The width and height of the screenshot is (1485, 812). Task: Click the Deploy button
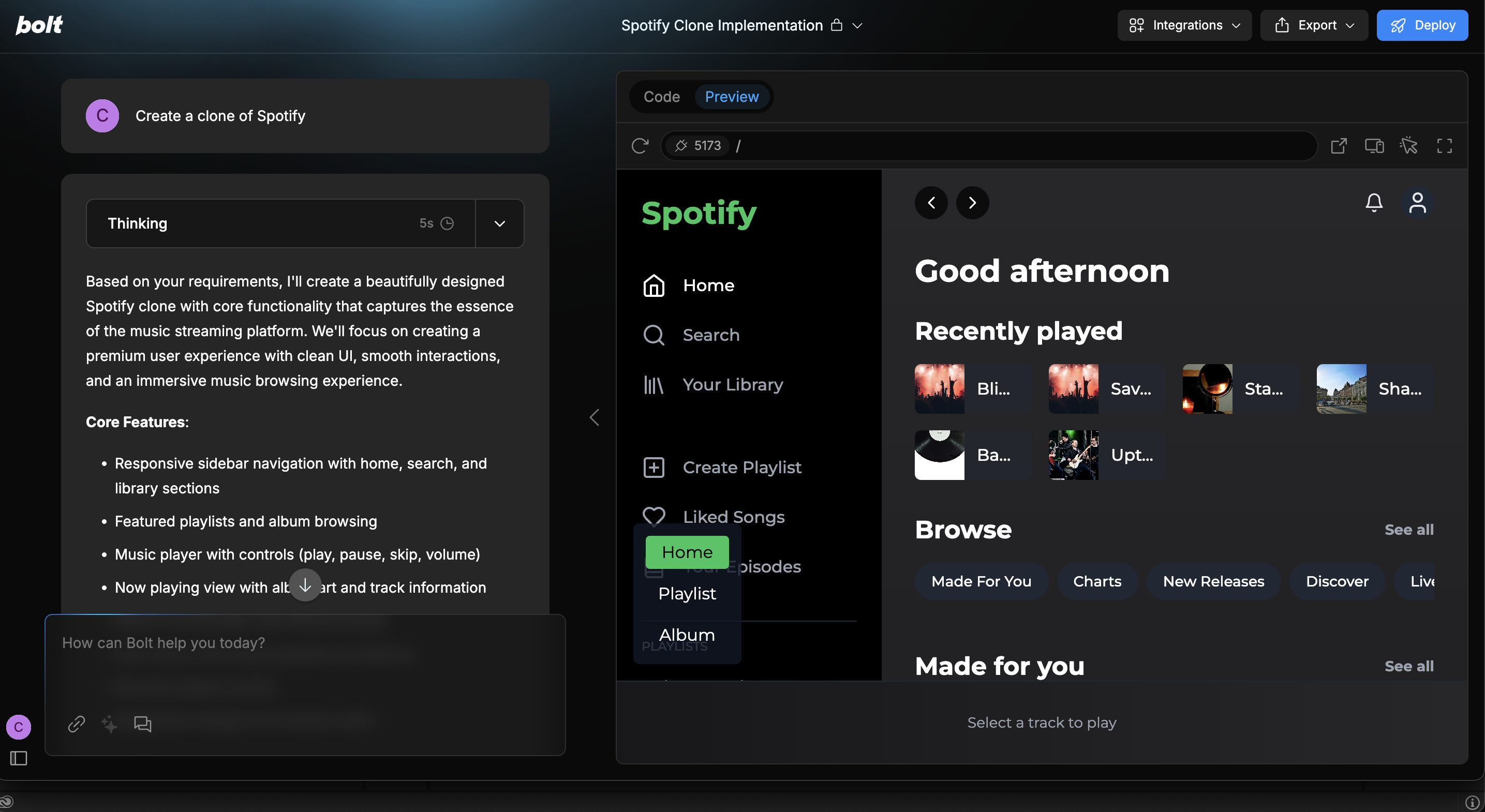[1421, 25]
